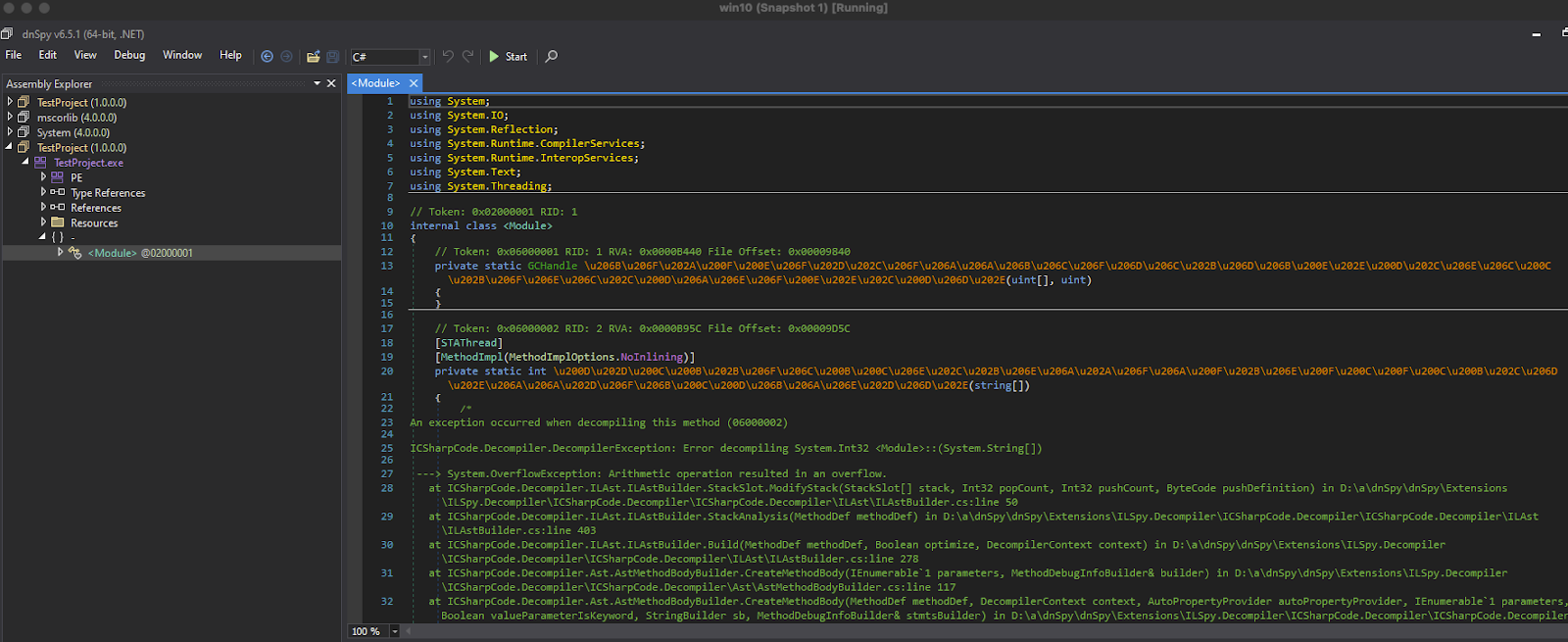Minimize the dnSpy window
Image resolution: width=1568 pixels, height=642 pixels.
coord(1536,34)
